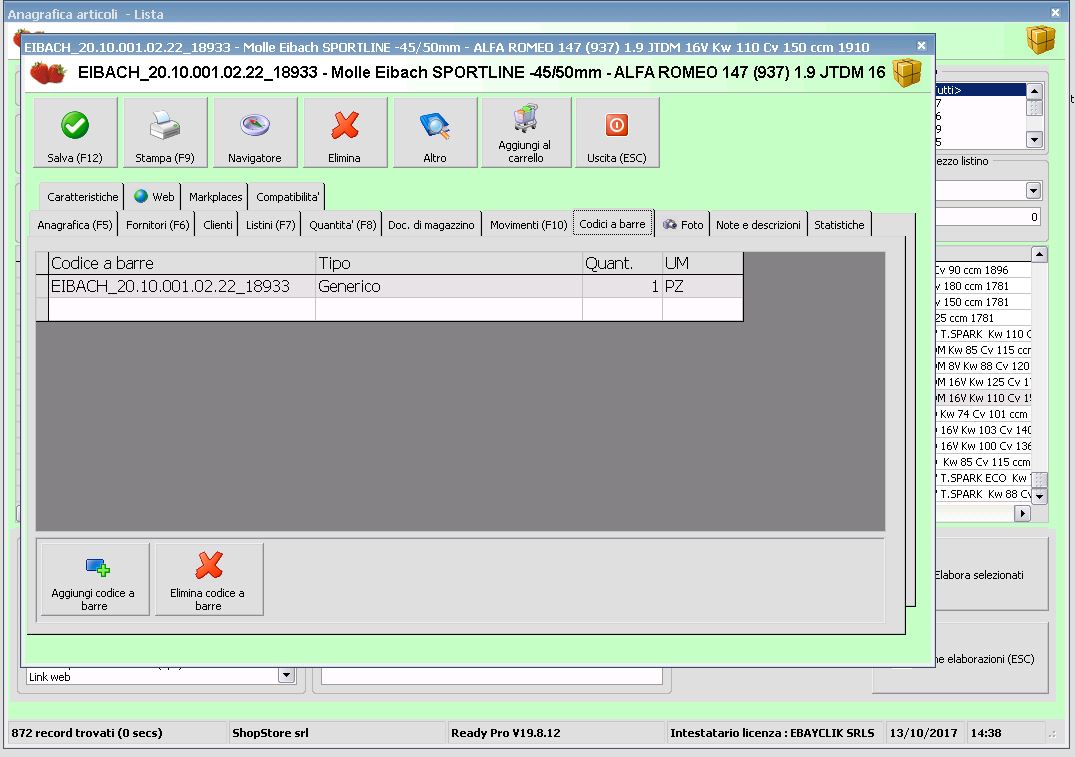Open the Compatibilita' tab
The height and width of the screenshot is (757, 1075).
click(x=287, y=197)
